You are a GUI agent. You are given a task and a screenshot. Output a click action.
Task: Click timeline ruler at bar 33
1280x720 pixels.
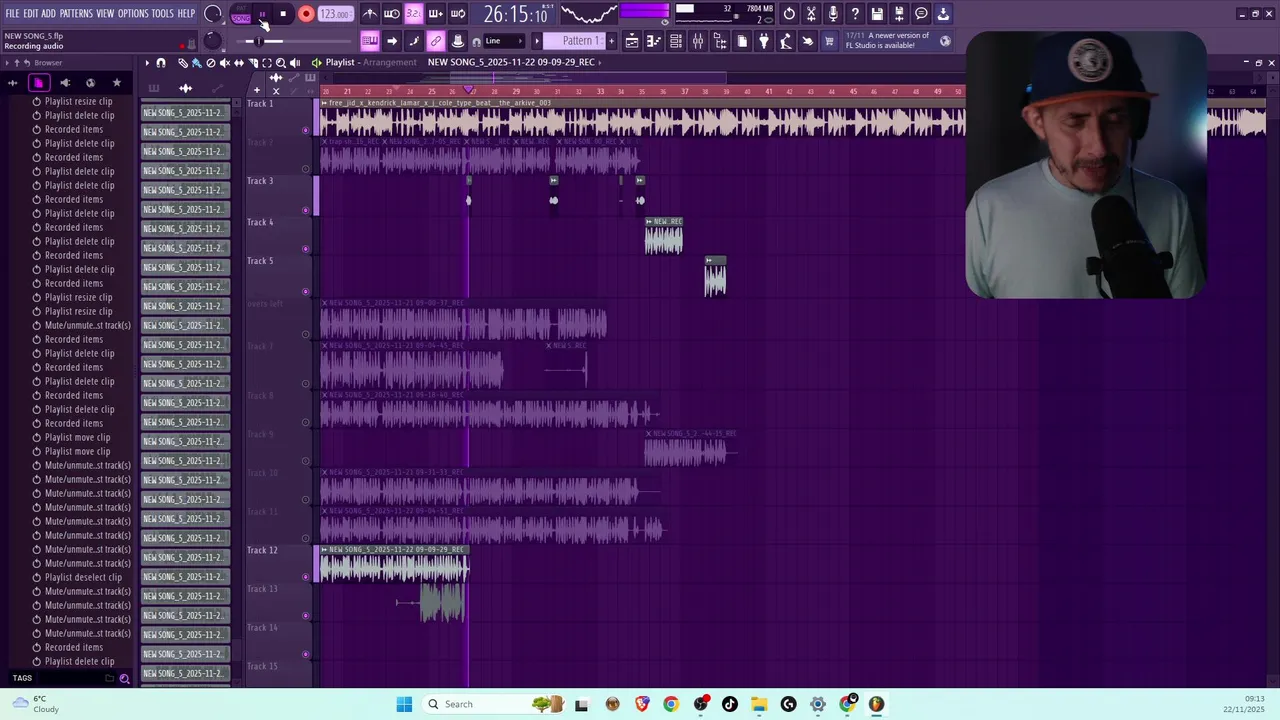(x=600, y=92)
